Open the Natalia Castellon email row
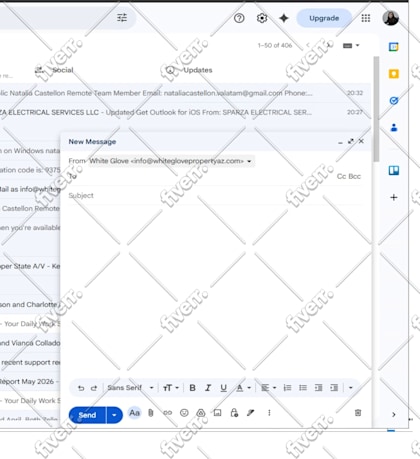This screenshot has width=420, height=459. [x=185, y=93]
